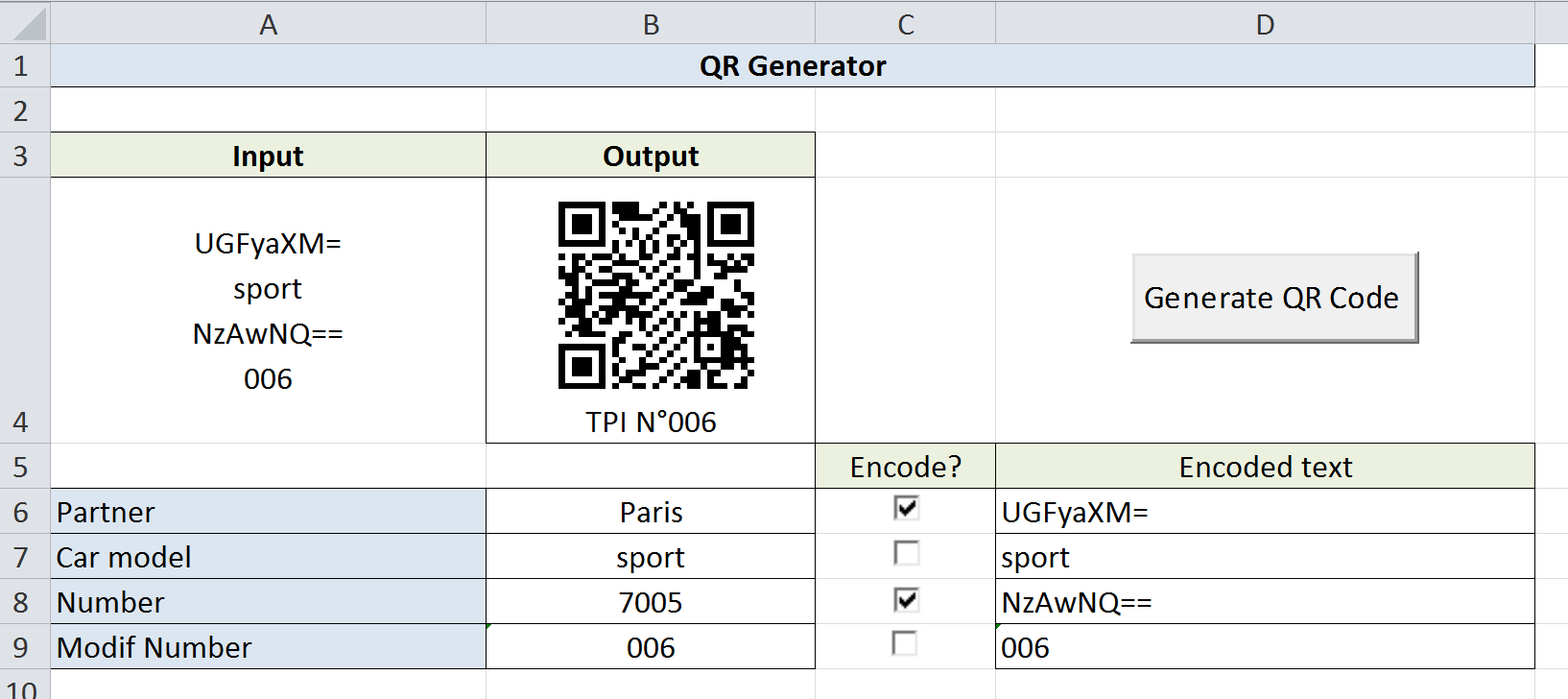Viewport: 1568px width, 699px height.
Task: Select column C header
Action: (x=905, y=24)
